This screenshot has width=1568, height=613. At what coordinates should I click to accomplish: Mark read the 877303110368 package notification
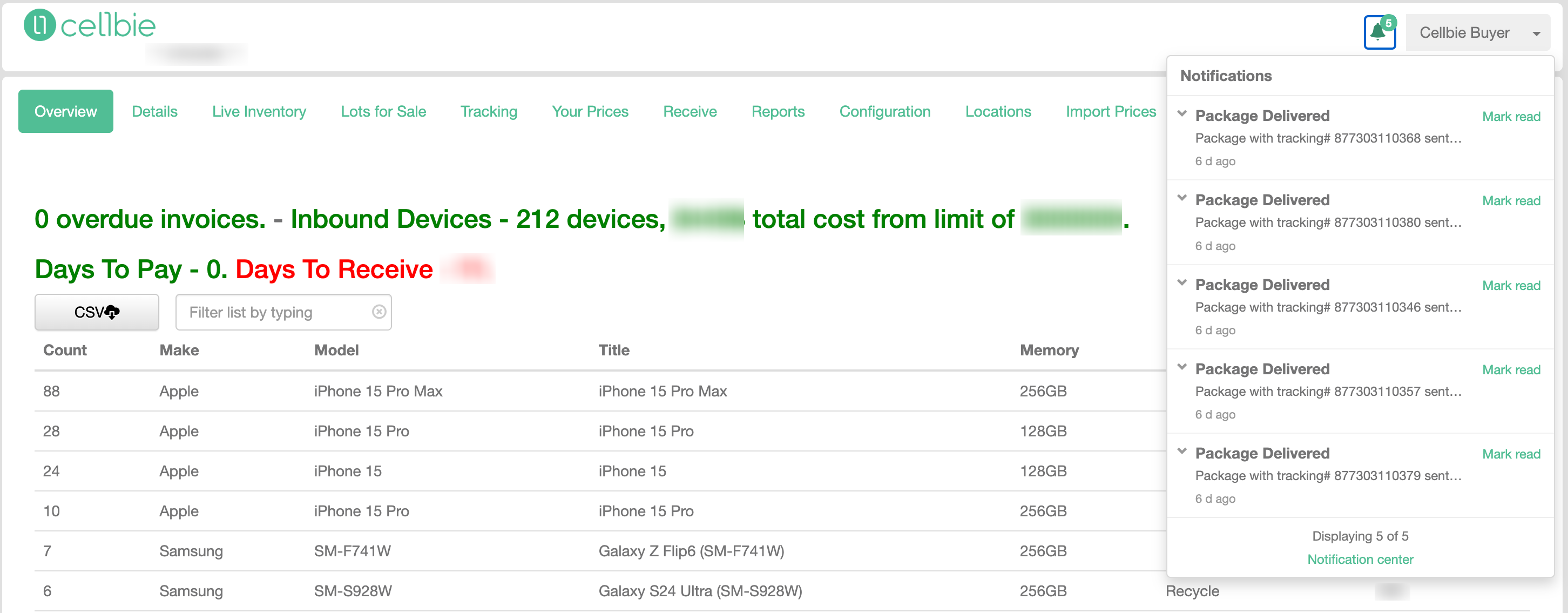coord(1511,116)
